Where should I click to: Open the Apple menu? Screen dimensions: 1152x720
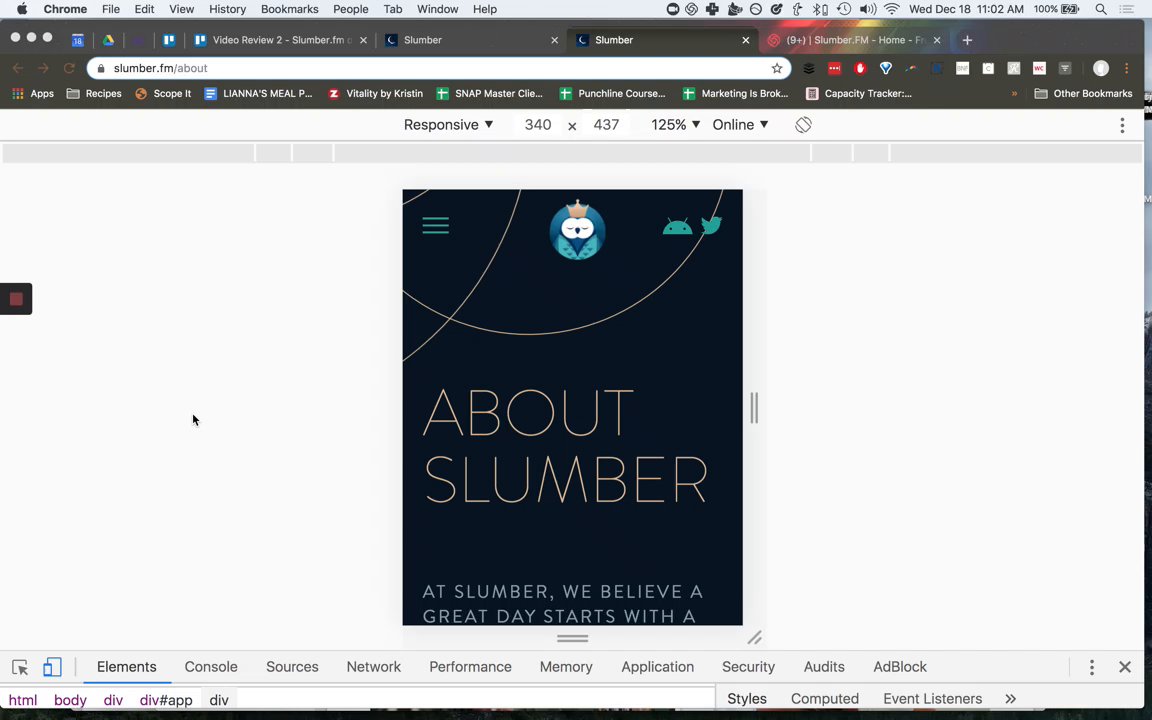pyautogui.click(x=22, y=10)
